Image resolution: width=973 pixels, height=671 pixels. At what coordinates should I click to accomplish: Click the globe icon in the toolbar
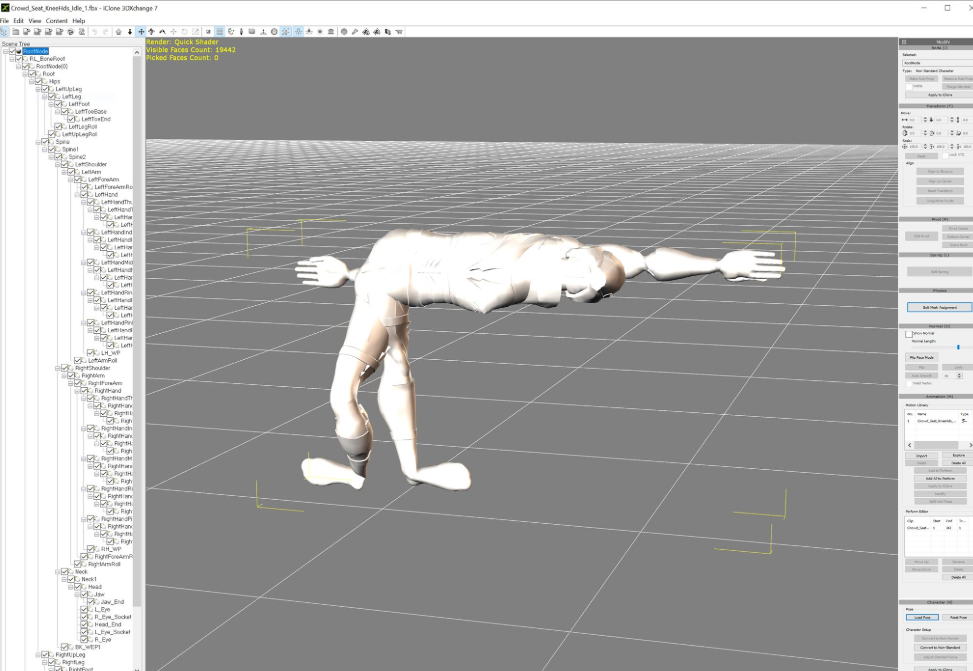click(344, 32)
